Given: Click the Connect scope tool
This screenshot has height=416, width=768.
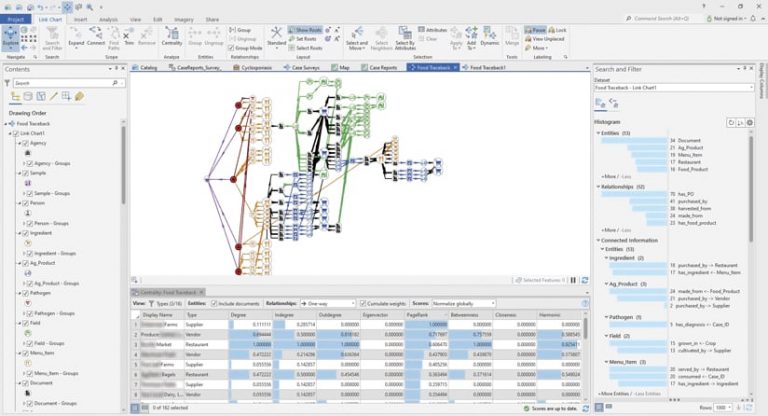Looking at the screenshot, I should click(96, 38).
